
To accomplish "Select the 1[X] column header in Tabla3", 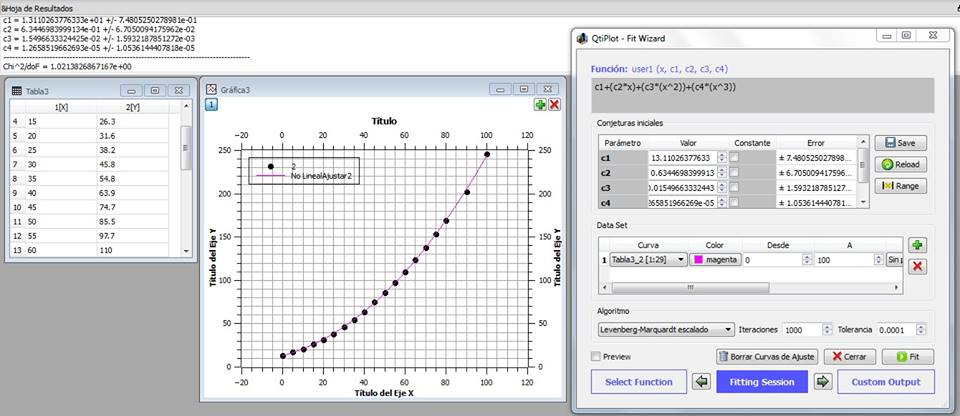I will 61,108.
